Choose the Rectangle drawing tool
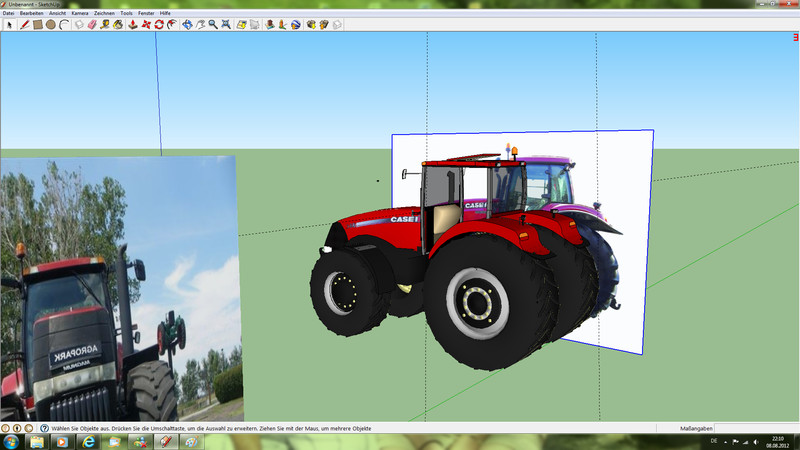This screenshot has height=450, width=800. coord(37,24)
